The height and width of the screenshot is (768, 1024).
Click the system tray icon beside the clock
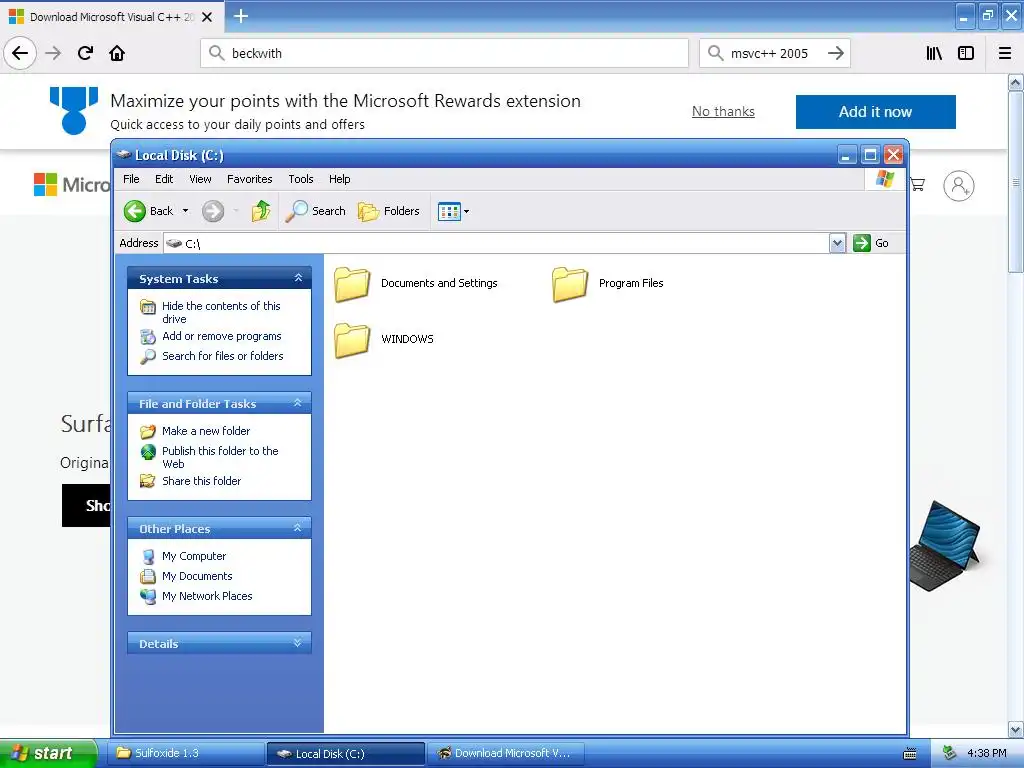pos(950,754)
